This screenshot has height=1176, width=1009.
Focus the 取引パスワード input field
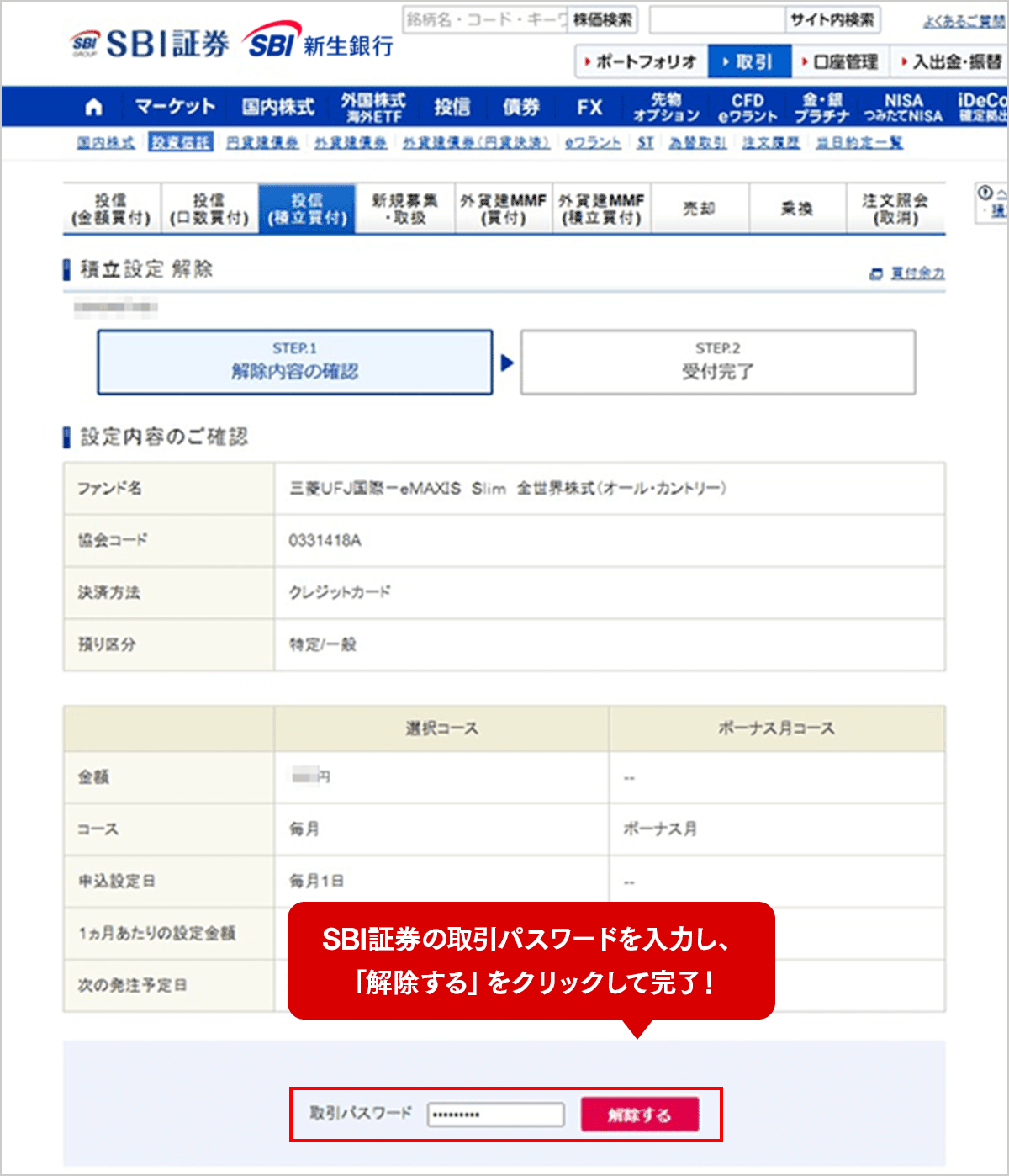495,1115
